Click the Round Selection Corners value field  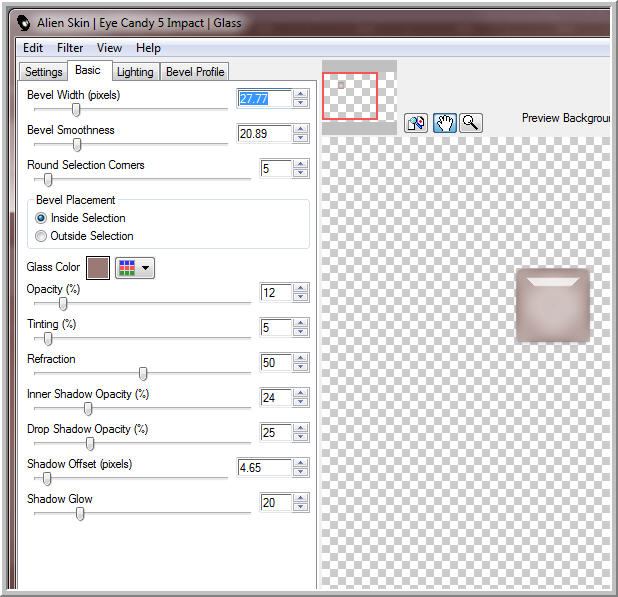pos(276,169)
